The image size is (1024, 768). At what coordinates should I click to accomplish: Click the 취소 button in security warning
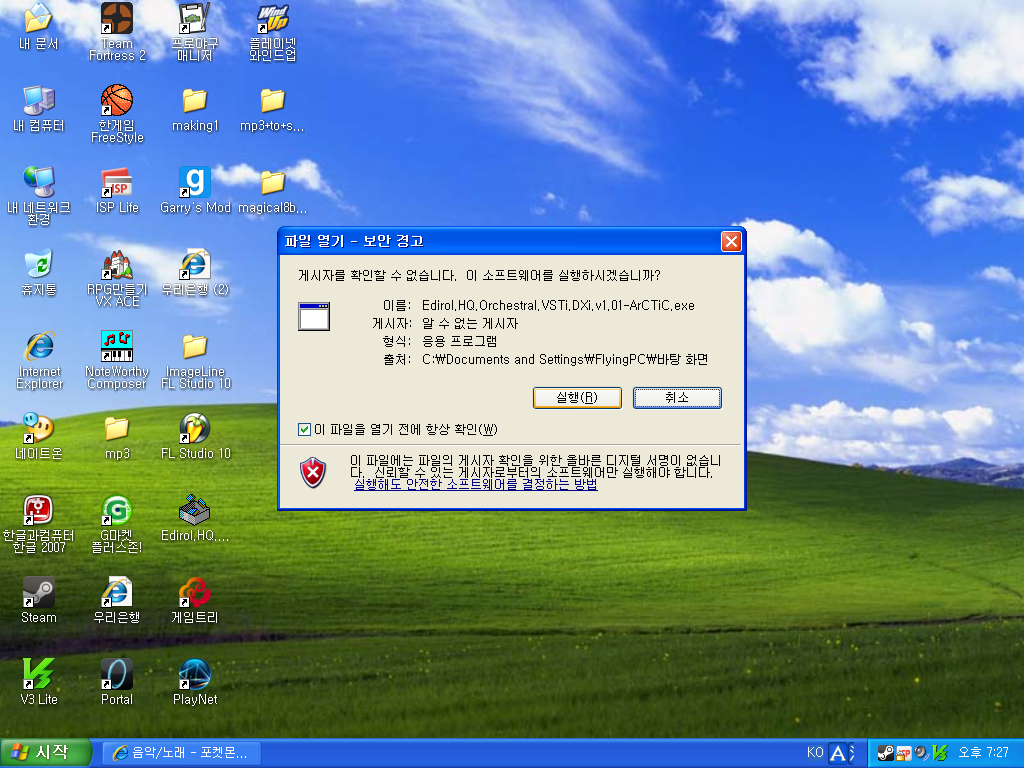(677, 397)
